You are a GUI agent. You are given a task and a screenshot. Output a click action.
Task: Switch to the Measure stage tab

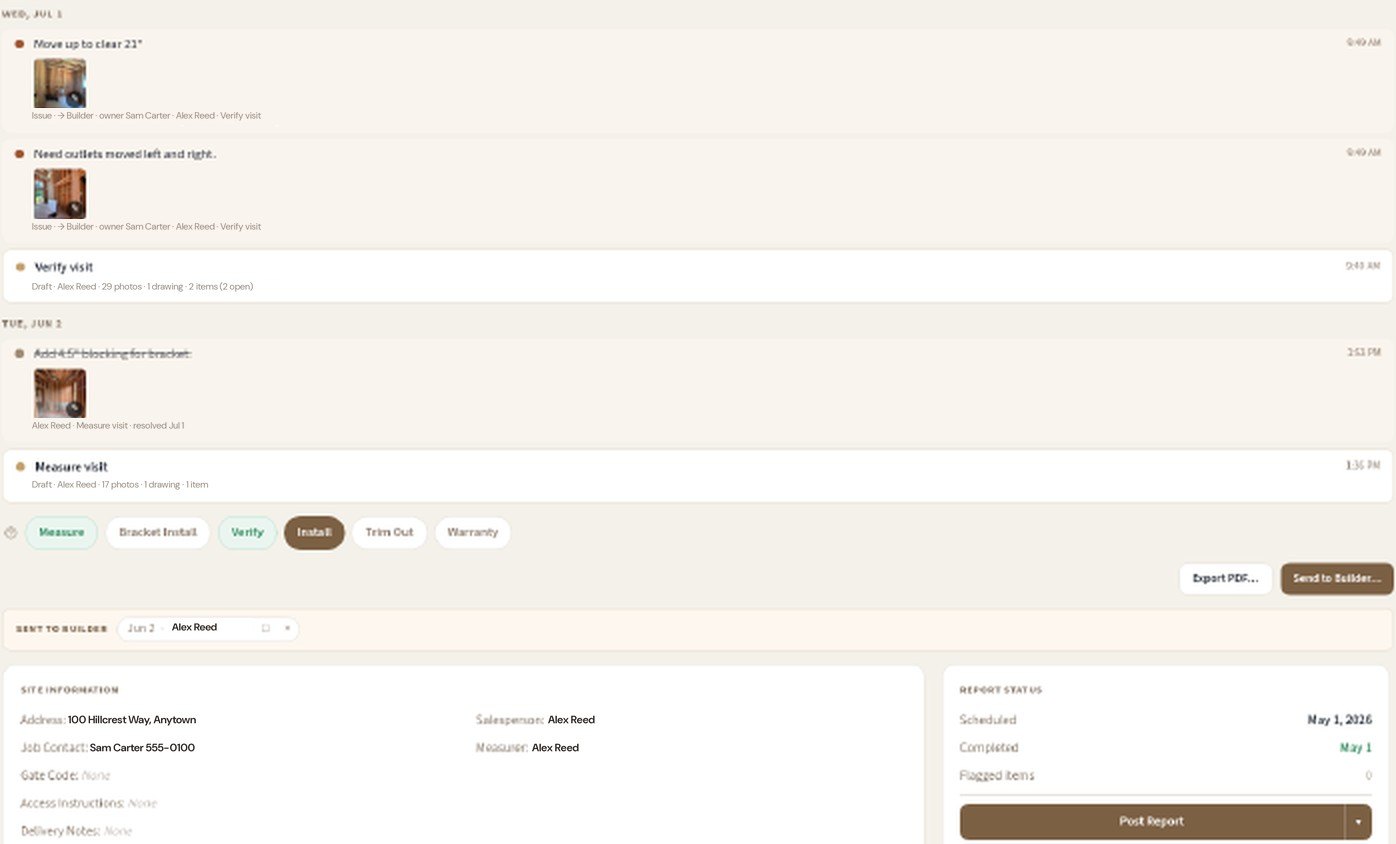(61, 533)
